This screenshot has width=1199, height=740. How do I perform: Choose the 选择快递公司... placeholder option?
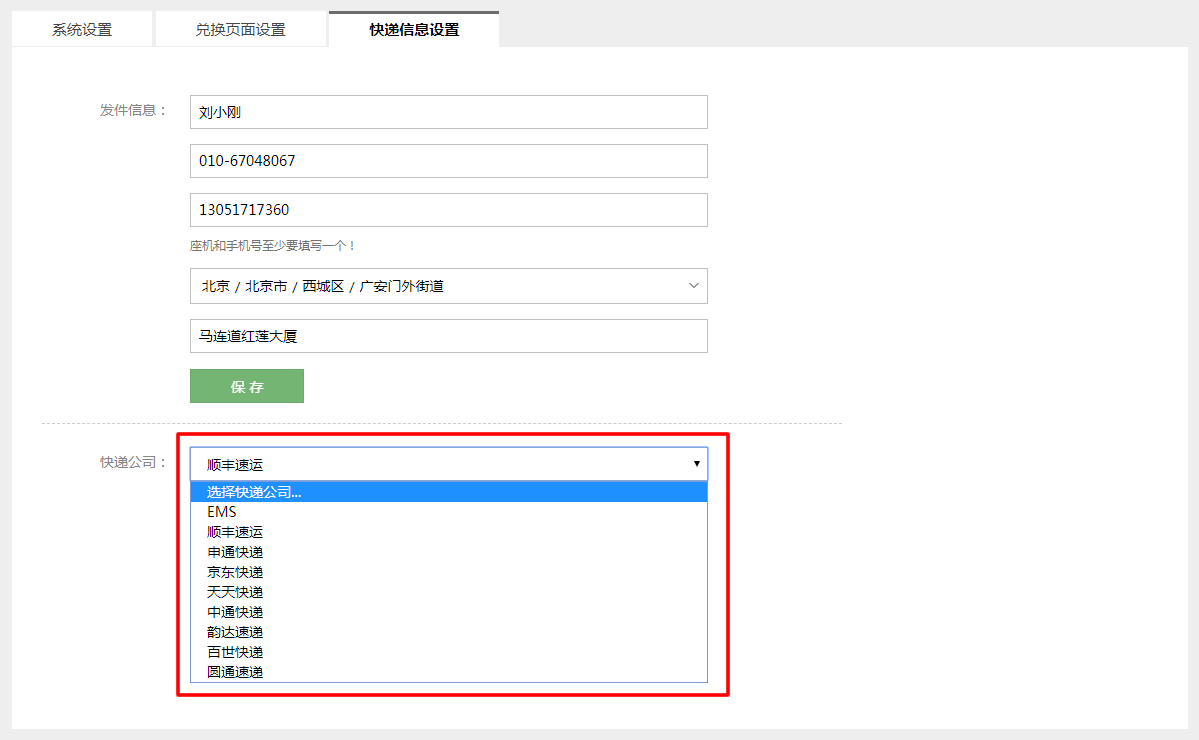click(449, 492)
